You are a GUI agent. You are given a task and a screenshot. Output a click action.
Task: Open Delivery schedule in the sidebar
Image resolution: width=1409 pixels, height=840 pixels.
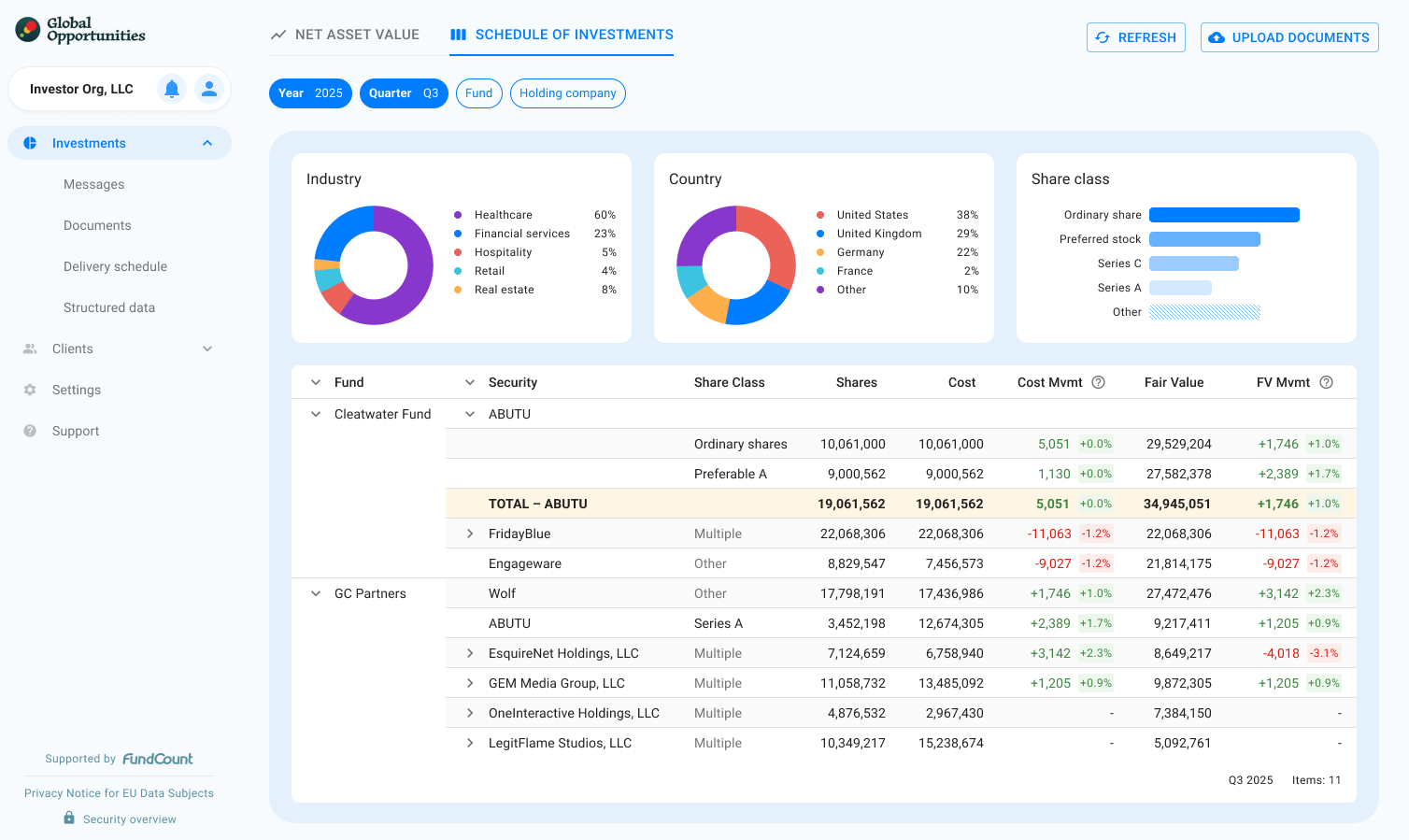pyautogui.click(x=115, y=266)
